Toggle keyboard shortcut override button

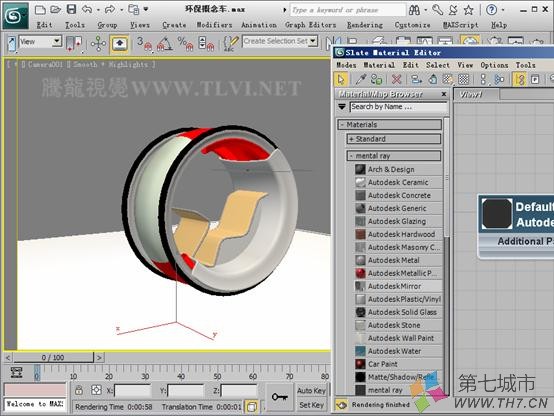click(119, 44)
